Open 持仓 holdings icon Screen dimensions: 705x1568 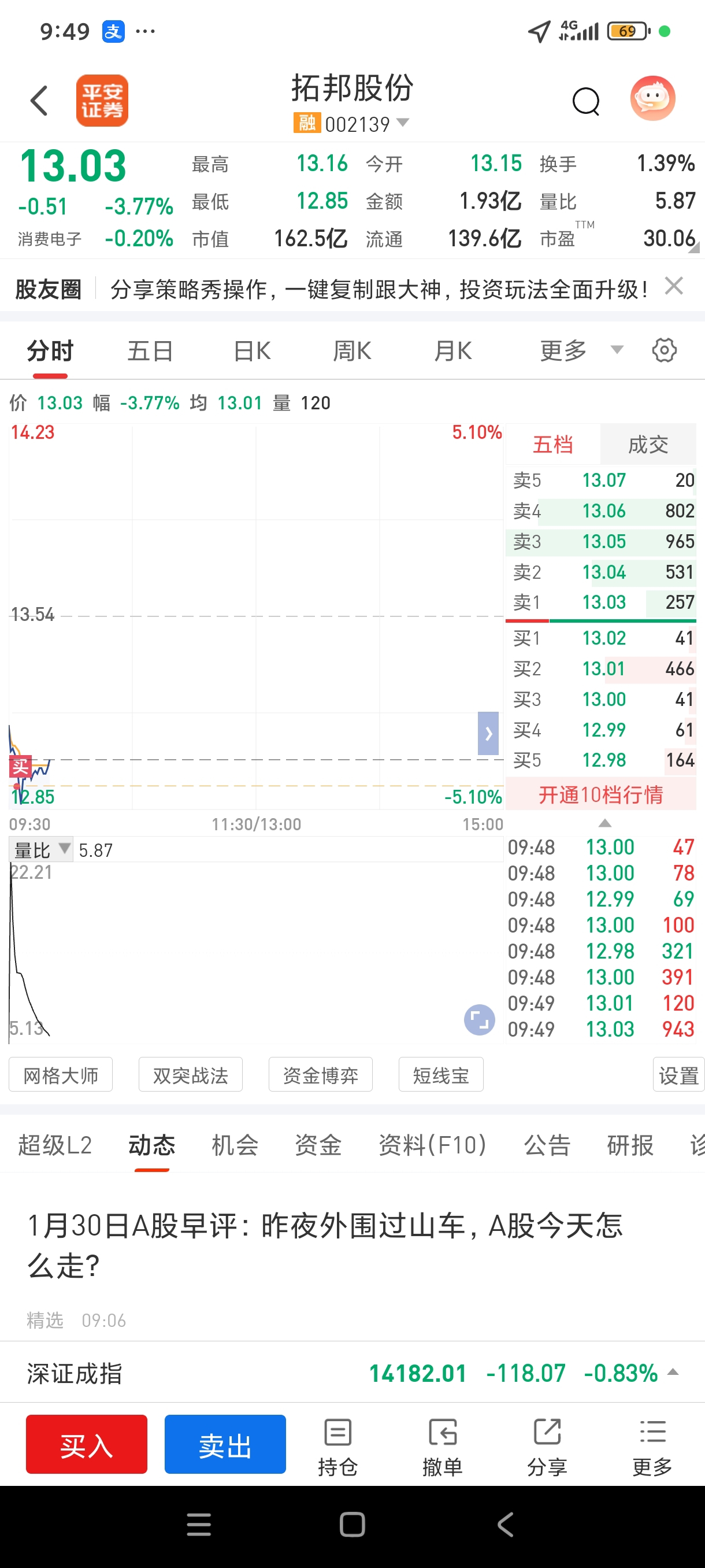(x=337, y=1446)
